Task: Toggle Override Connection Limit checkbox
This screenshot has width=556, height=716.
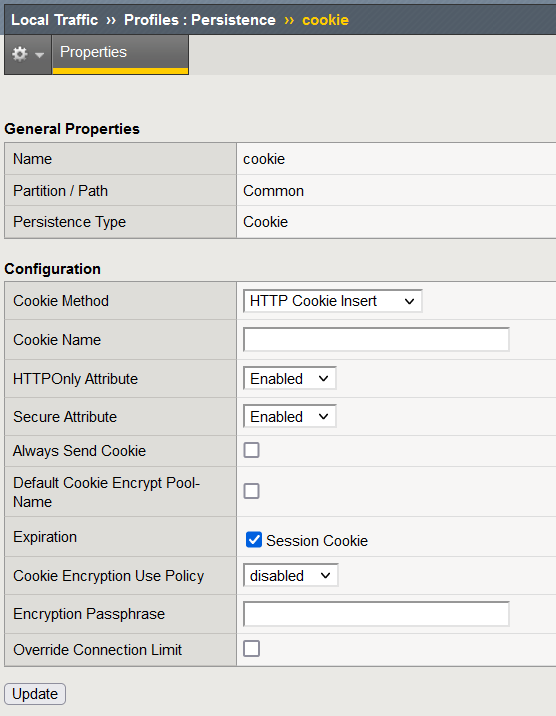Action: point(252,648)
